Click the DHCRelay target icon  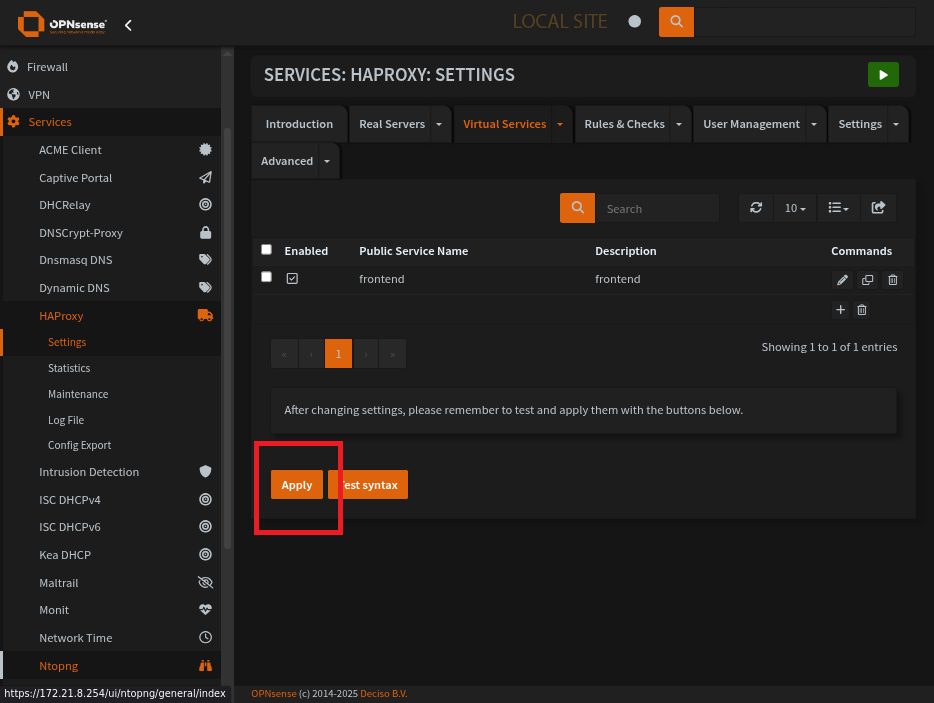point(205,205)
